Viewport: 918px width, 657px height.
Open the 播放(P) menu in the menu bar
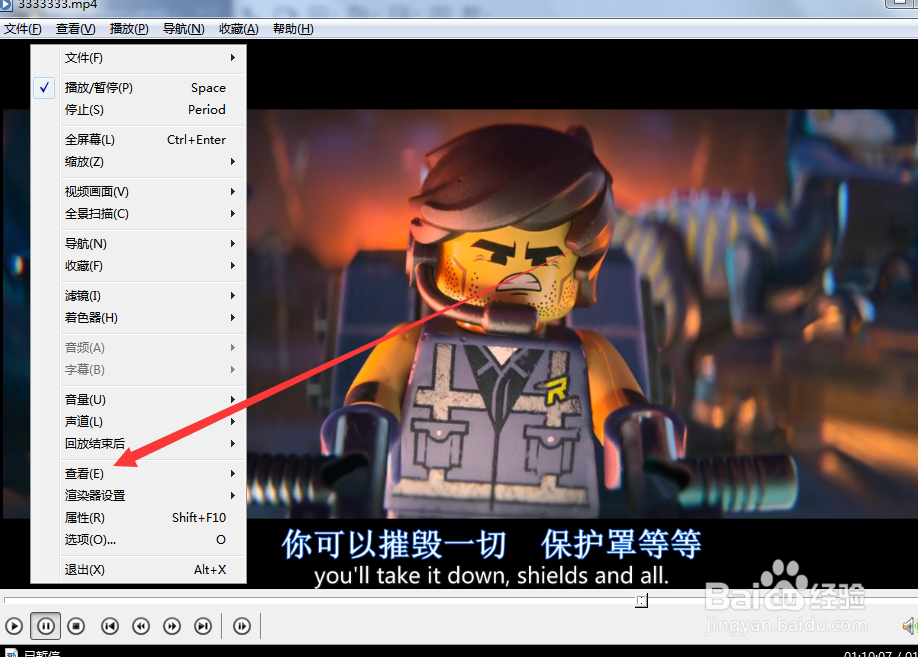(129, 29)
